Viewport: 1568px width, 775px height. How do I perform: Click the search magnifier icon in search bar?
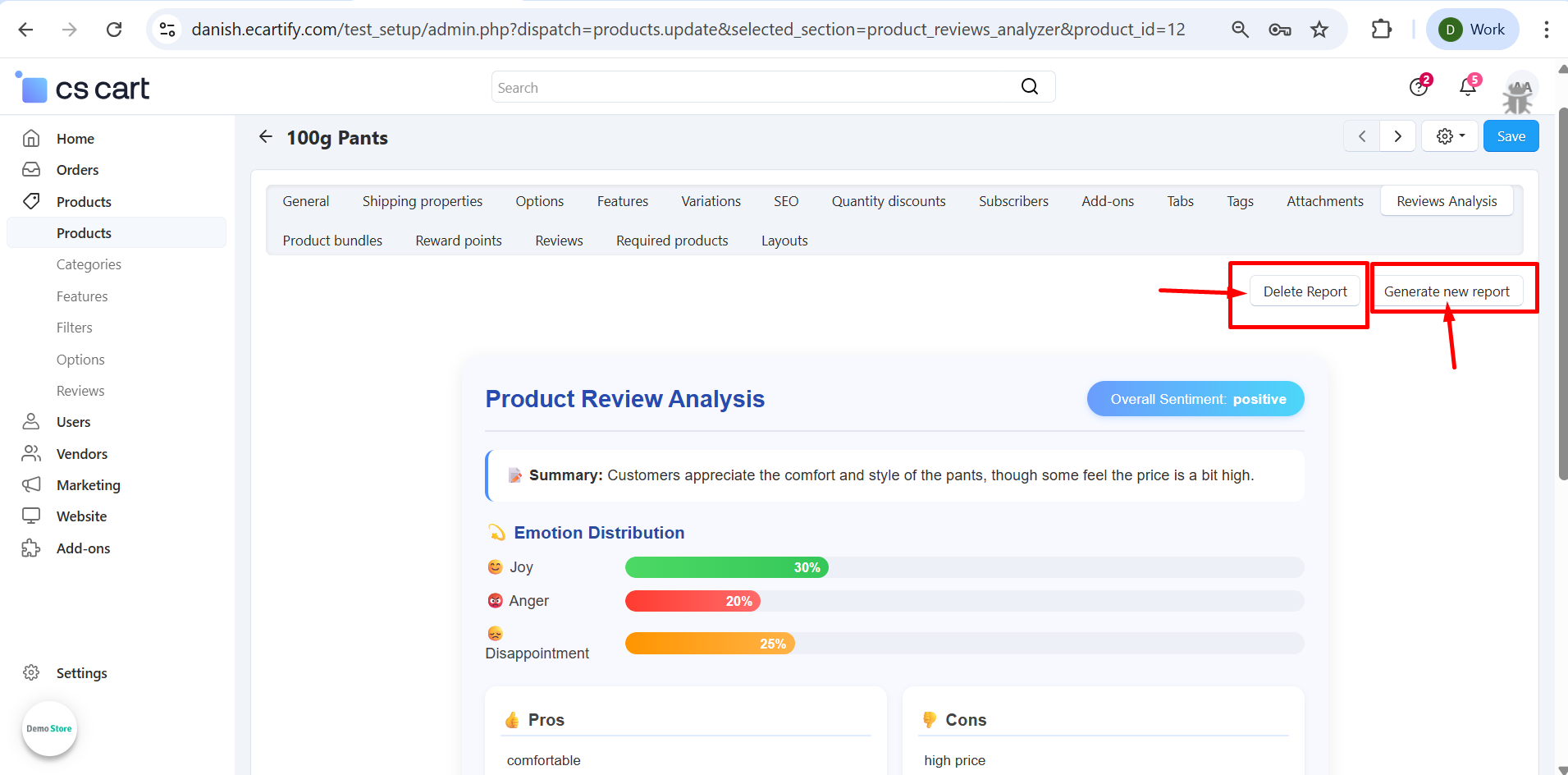[1030, 87]
